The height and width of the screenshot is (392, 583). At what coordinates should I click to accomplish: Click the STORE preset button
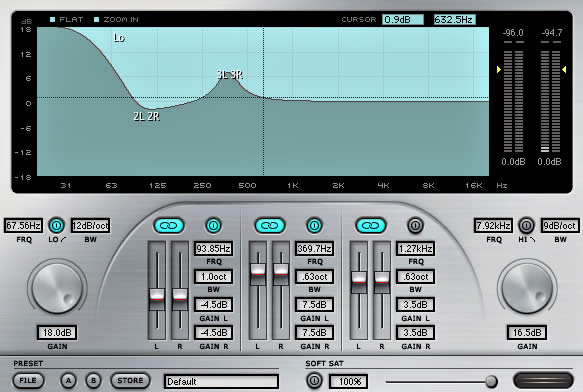pos(131,380)
